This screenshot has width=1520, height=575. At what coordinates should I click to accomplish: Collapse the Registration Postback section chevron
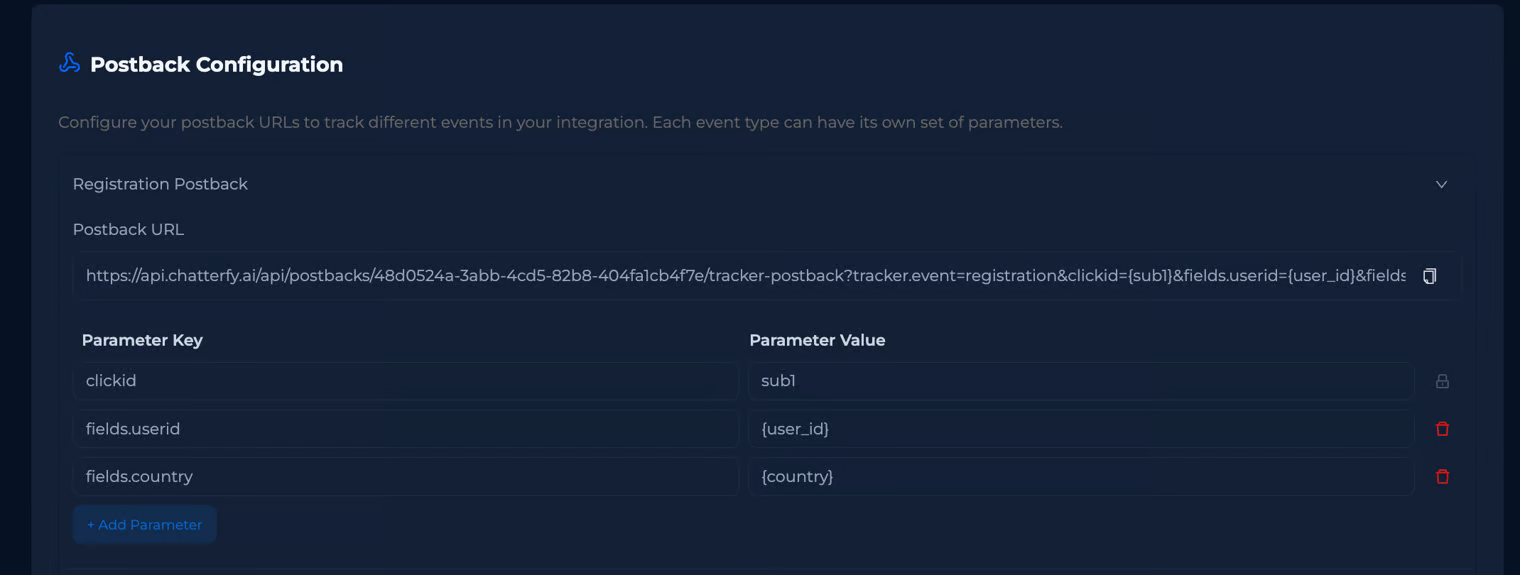click(1441, 184)
